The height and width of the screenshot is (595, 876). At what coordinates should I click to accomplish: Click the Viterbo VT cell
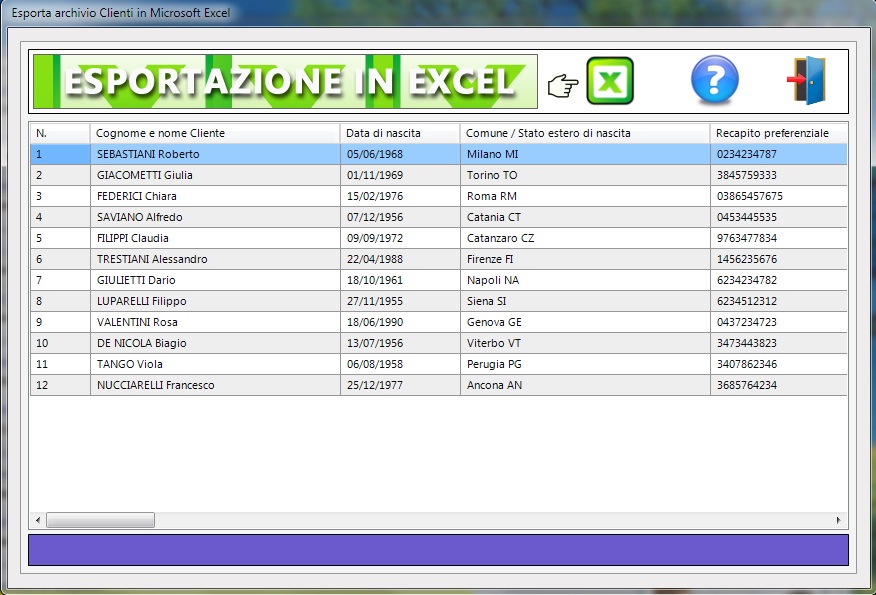(585, 343)
